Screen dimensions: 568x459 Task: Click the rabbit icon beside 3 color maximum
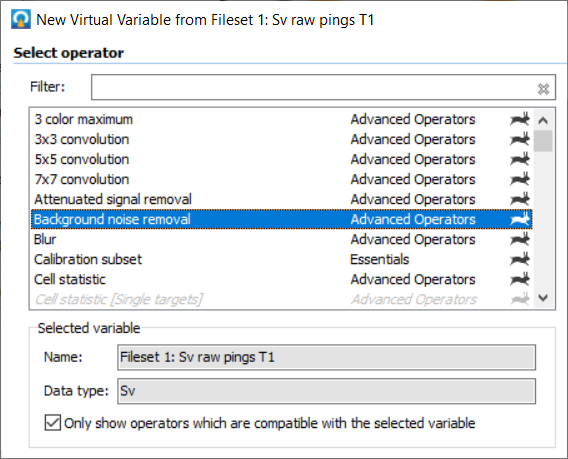tap(520, 119)
